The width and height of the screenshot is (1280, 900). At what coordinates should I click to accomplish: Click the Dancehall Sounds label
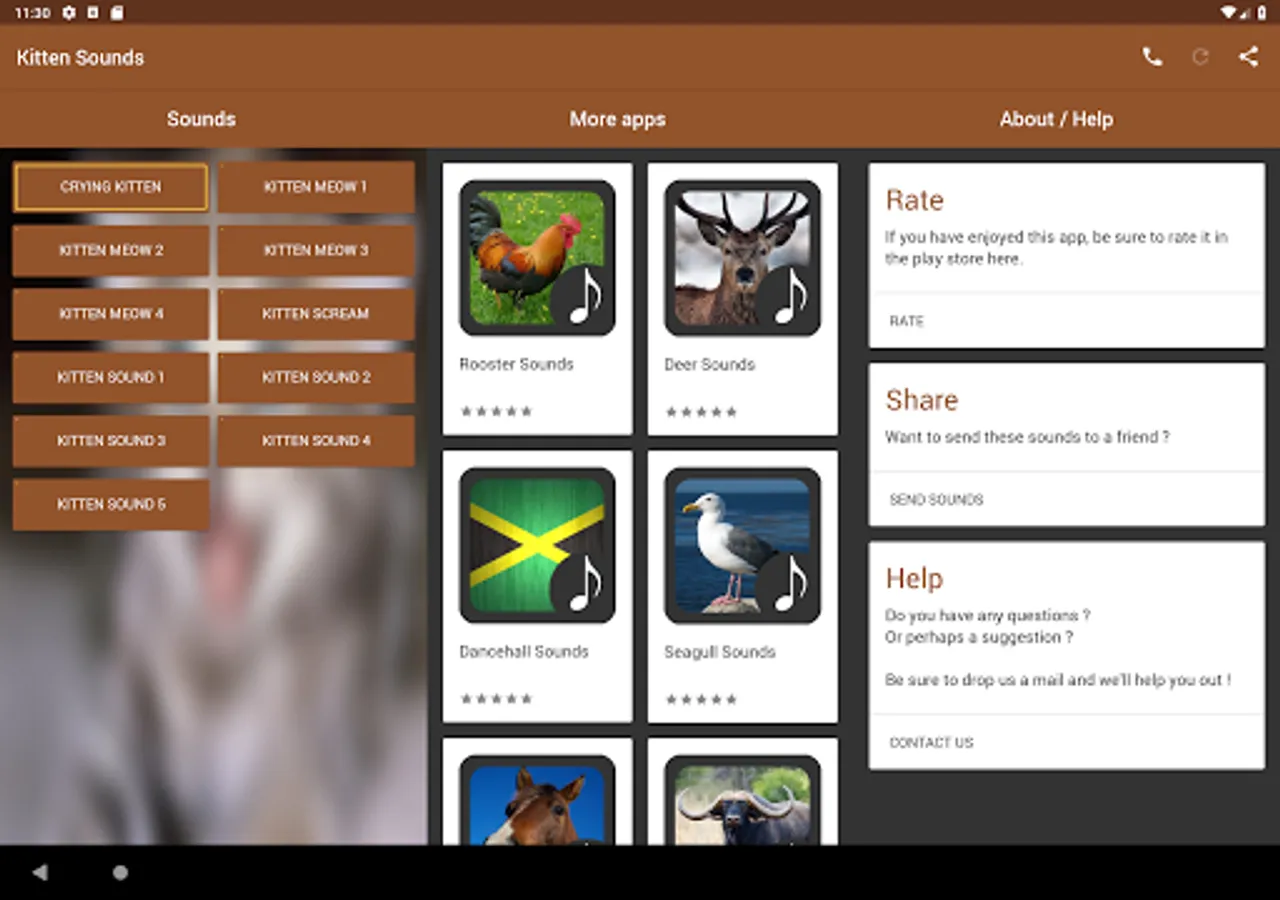coord(524,651)
